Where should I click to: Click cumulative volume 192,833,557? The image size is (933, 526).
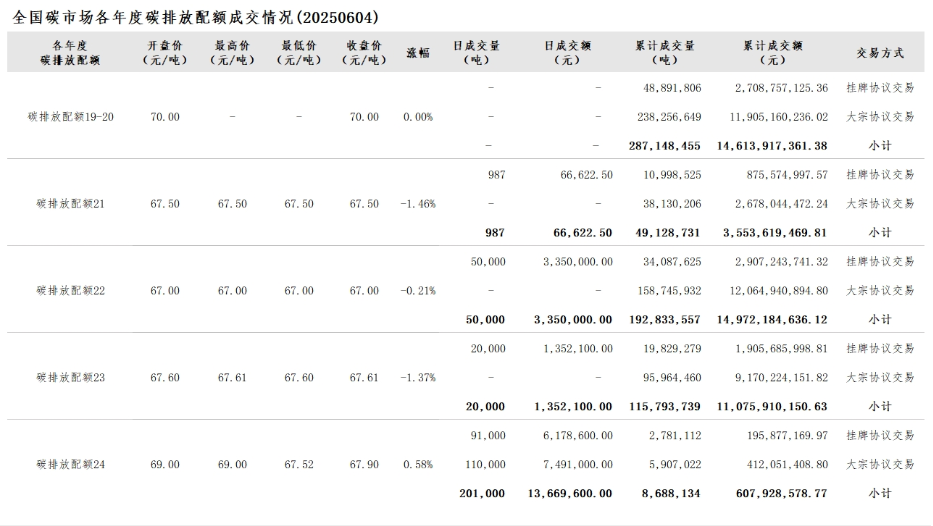[665, 320]
